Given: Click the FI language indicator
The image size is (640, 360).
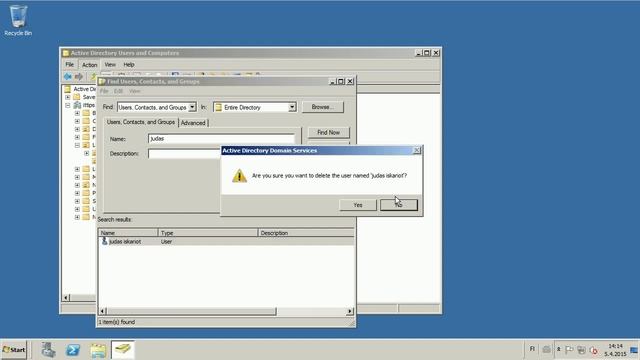Looking at the screenshot, I should tap(532, 349).
